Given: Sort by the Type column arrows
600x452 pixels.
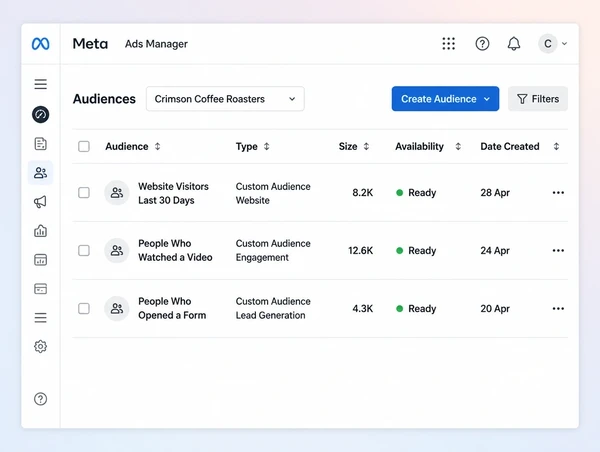Looking at the screenshot, I should pyautogui.click(x=266, y=146).
